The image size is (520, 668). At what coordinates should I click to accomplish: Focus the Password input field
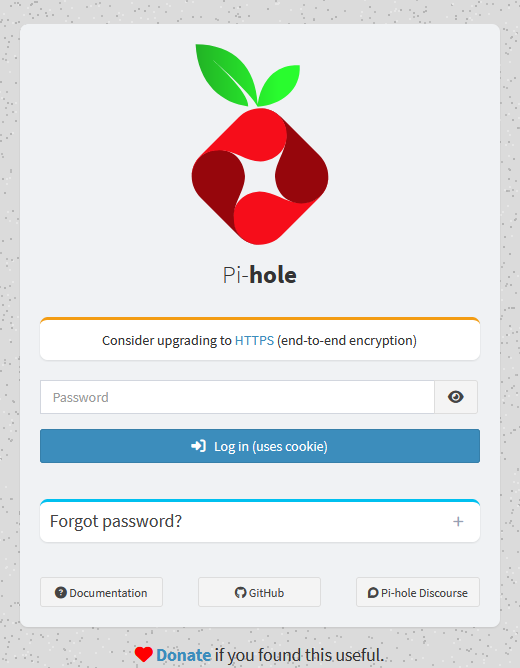(x=237, y=397)
